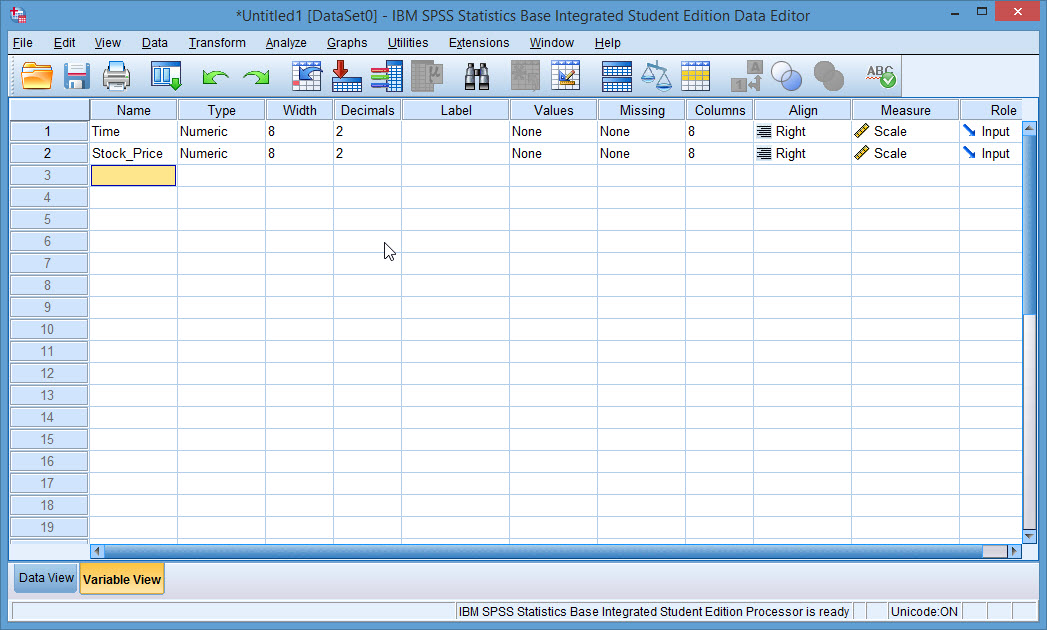1047x630 pixels.
Task: Click the Print toolbar icon
Action: [116, 75]
